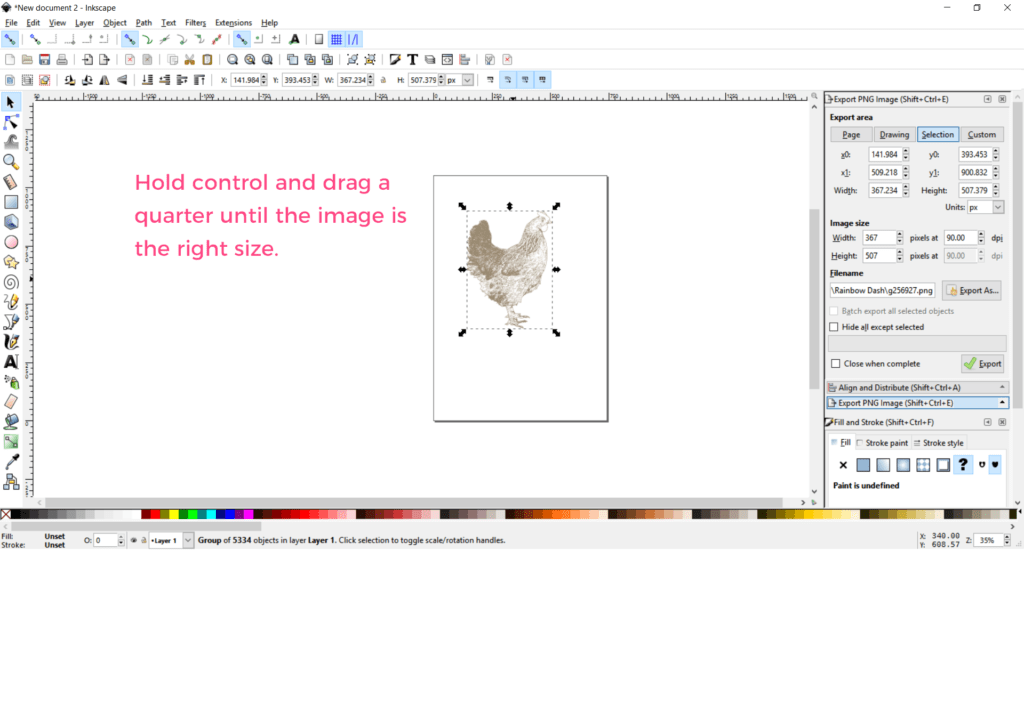Image resolution: width=1024 pixels, height=703 pixels.
Task: Switch to Stroke paint tab
Action: [882, 443]
